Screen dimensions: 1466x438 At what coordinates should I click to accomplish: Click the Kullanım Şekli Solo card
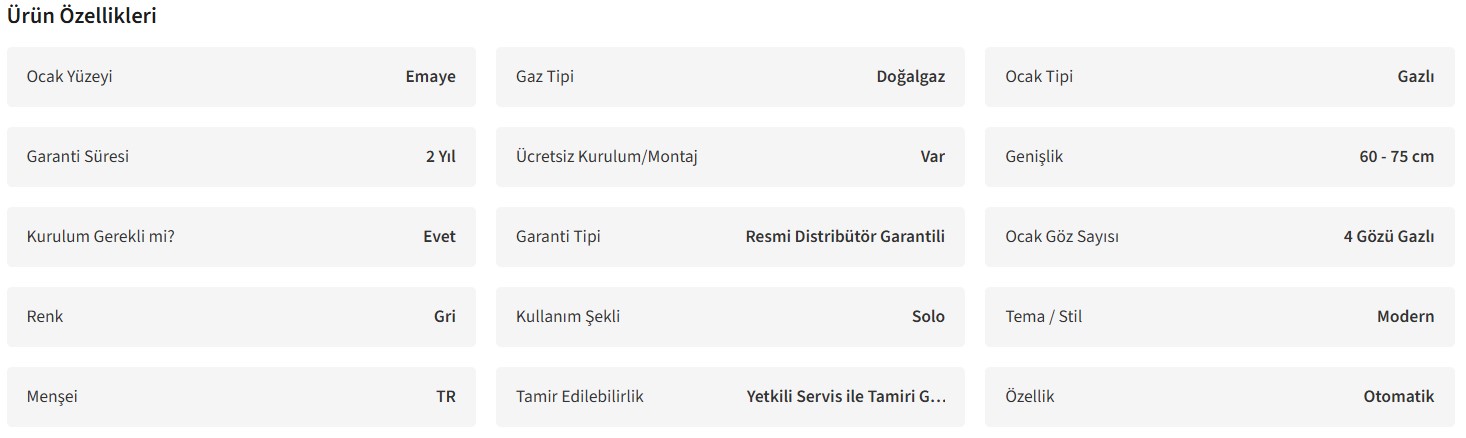(730, 317)
